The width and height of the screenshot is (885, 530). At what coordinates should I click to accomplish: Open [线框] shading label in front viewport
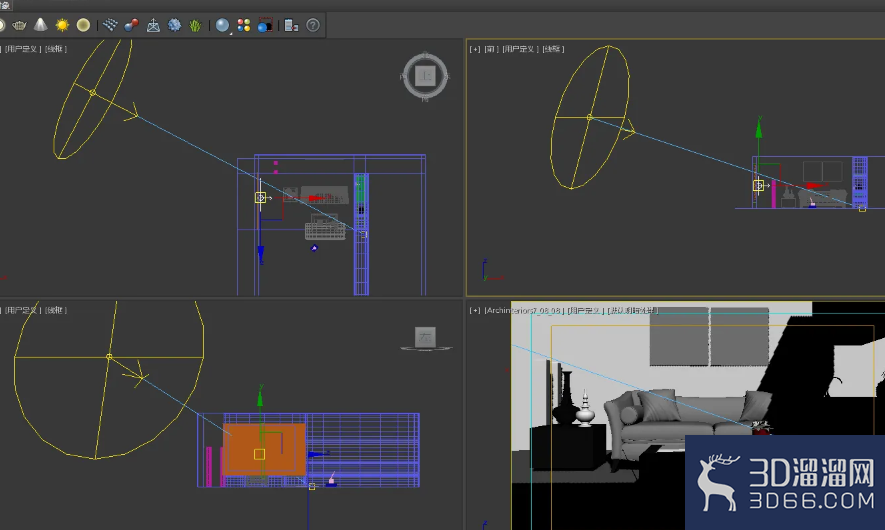click(x=553, y=49)
